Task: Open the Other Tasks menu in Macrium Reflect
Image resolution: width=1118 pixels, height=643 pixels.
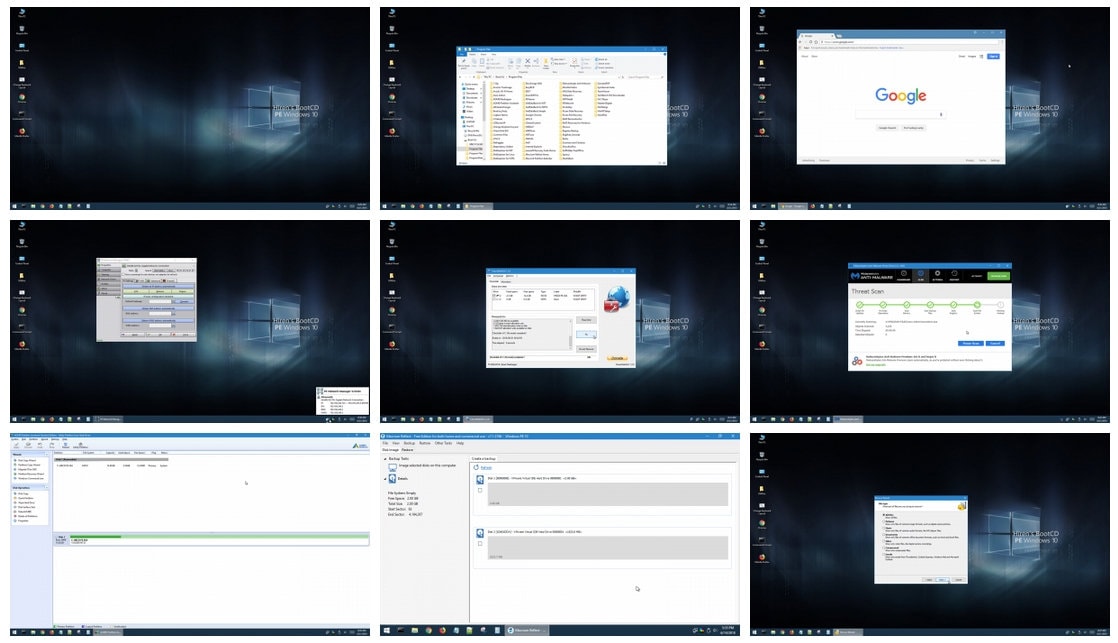Action: click(x=442, y=443)
